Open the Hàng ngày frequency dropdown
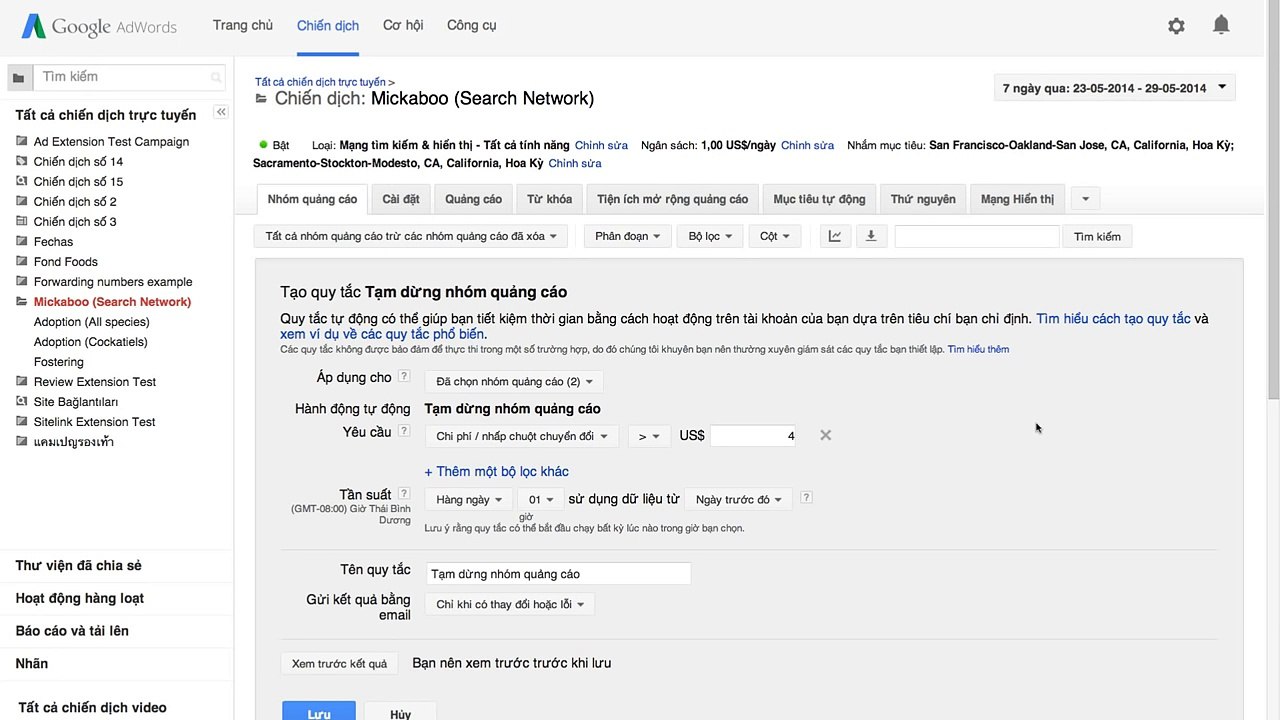This screenshot has width=1280, height=720. coord(469,499)
